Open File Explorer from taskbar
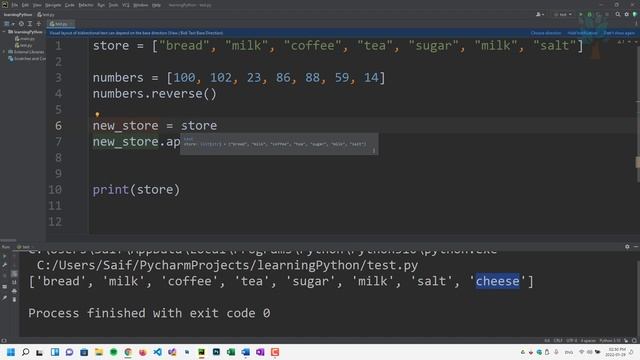Viewport: 640px width, 360px height. (99, 352)
